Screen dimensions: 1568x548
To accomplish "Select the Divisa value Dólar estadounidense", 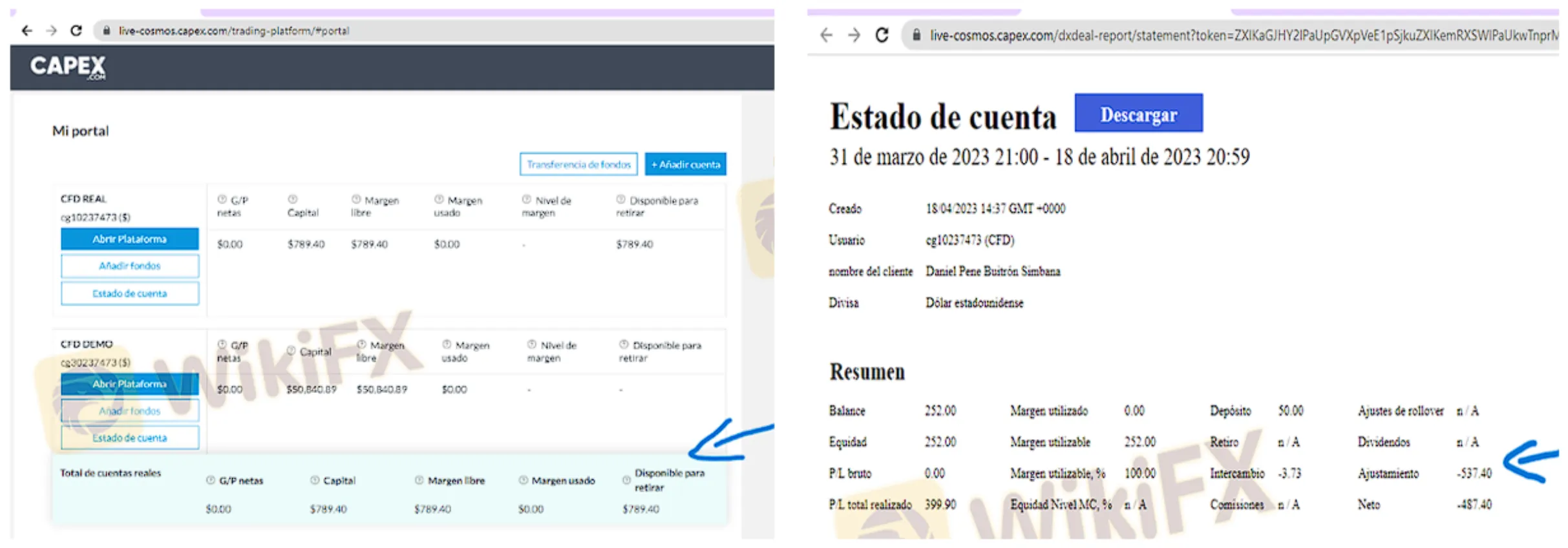I will click(x=974, y=302).
